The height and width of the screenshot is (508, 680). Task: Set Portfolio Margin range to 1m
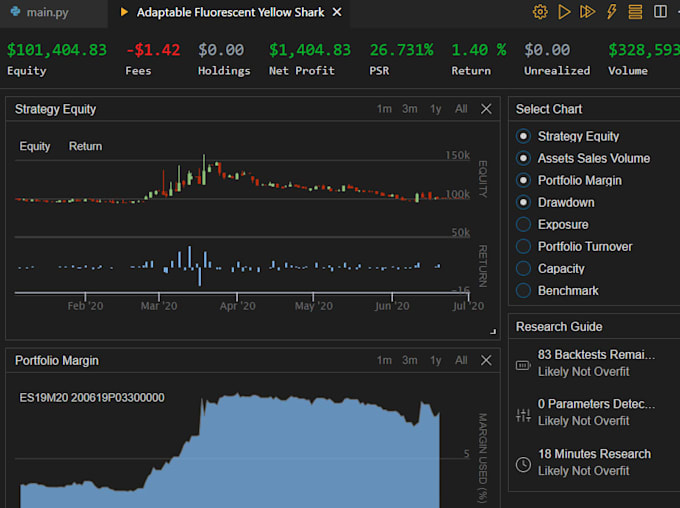(x=384, y=360)
